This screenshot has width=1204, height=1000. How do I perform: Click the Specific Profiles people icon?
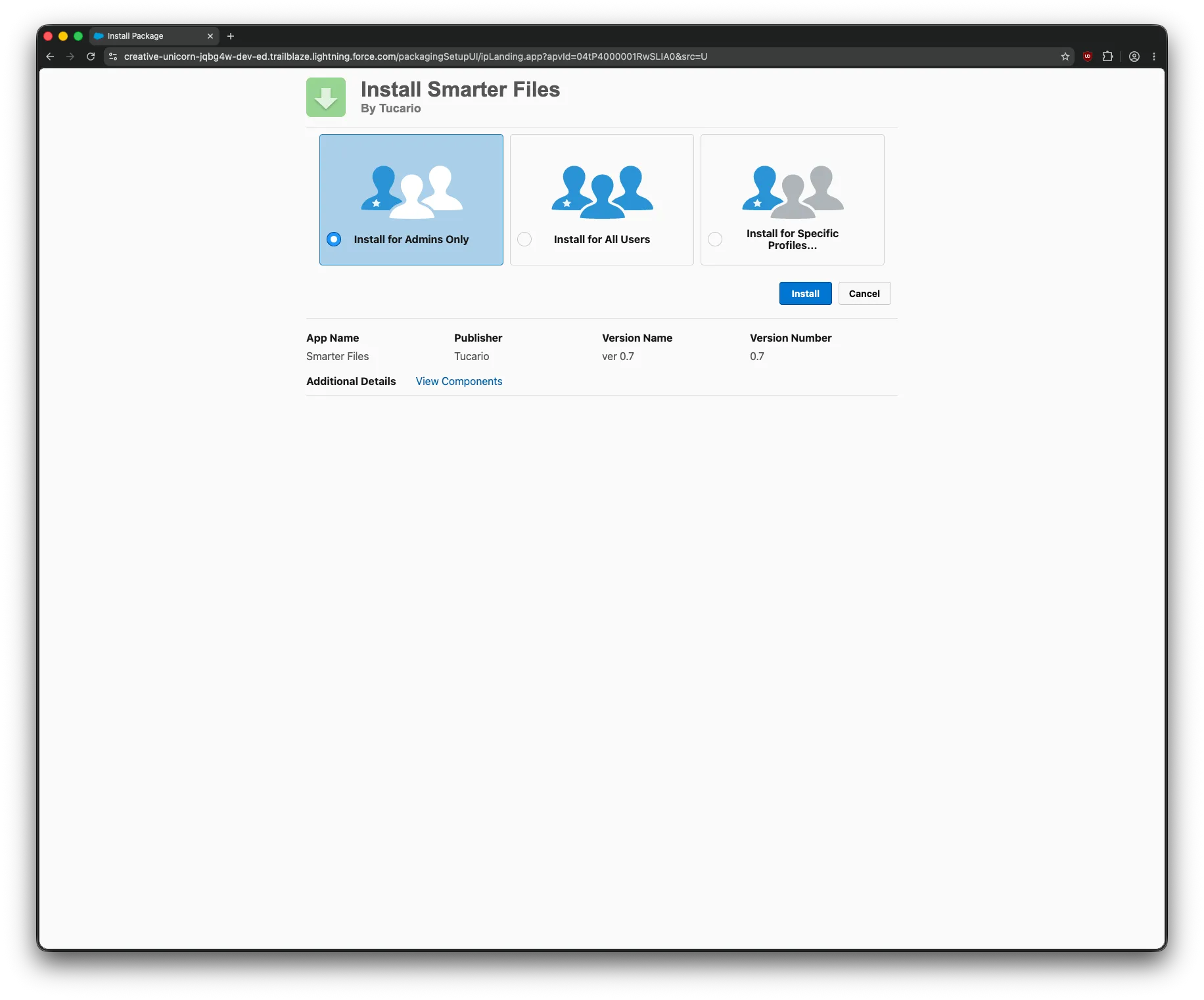793,192
